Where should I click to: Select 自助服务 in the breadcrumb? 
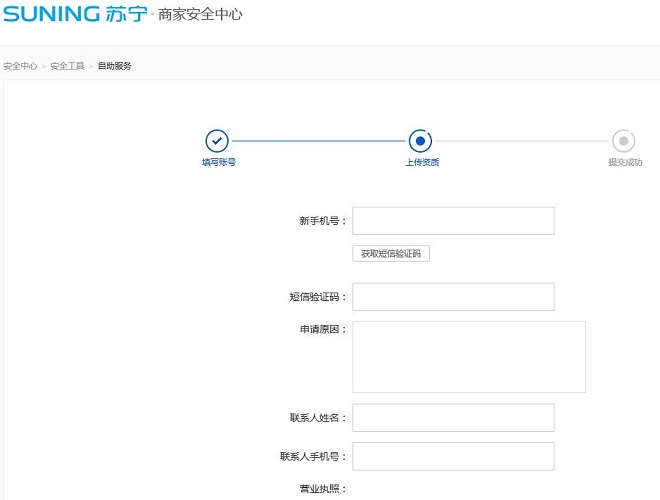114,66
